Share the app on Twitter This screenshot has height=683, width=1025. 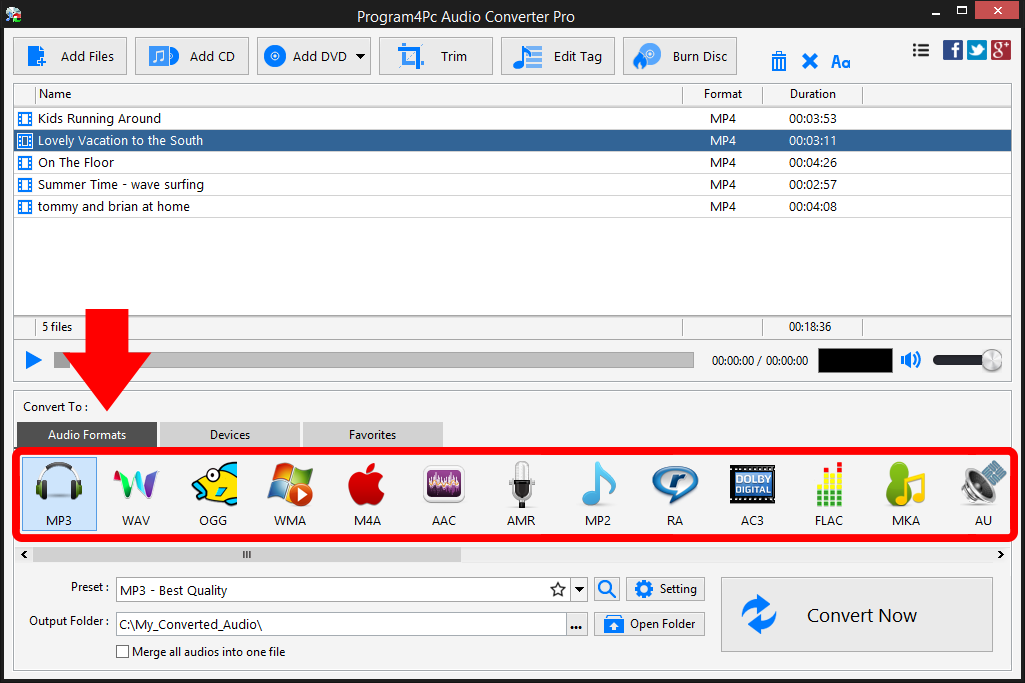click(976, 49)
